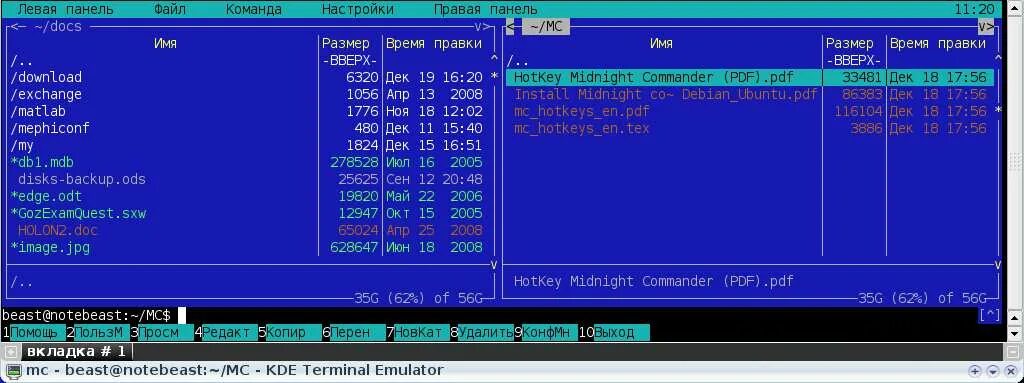Click the left panel scroll down 'v' marker
1024x383 pixels.
tap(494, 264)
